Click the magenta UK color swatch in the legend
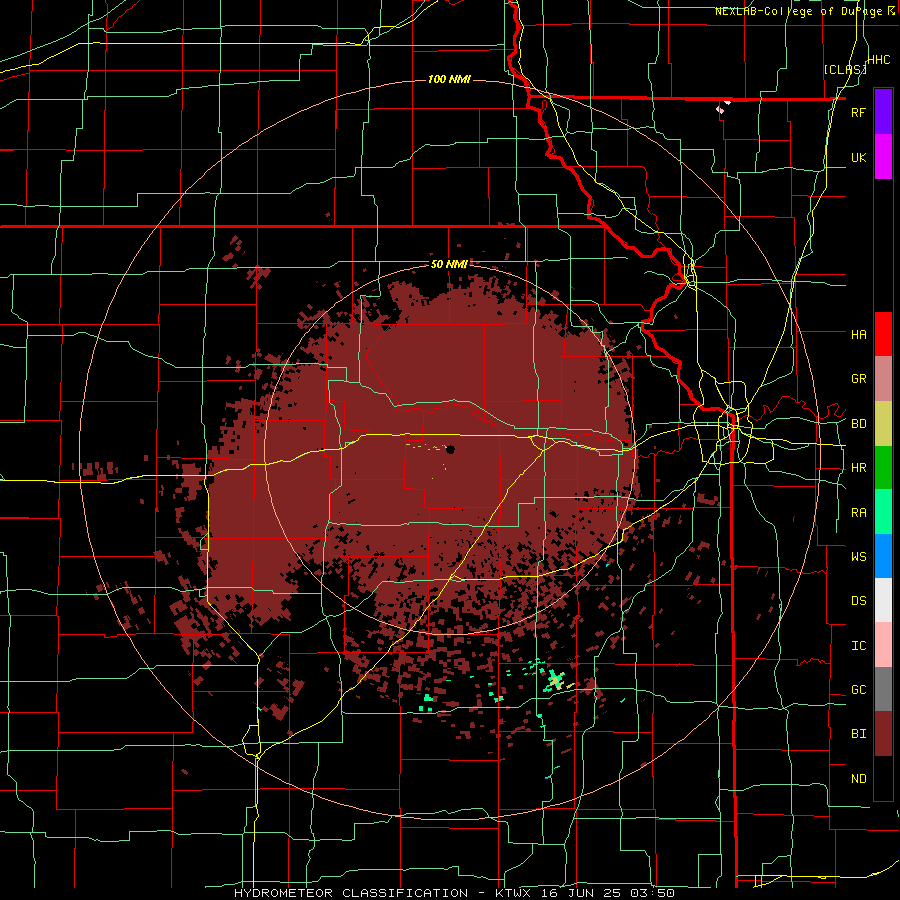The image size is (900, 900). (x=883, y=157)
